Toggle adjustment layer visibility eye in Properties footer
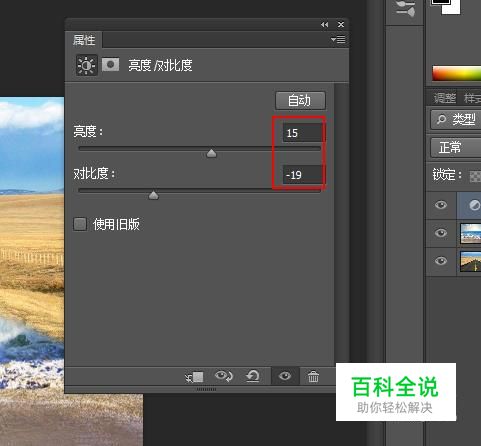Screen dimensions: 481x446 285,376
